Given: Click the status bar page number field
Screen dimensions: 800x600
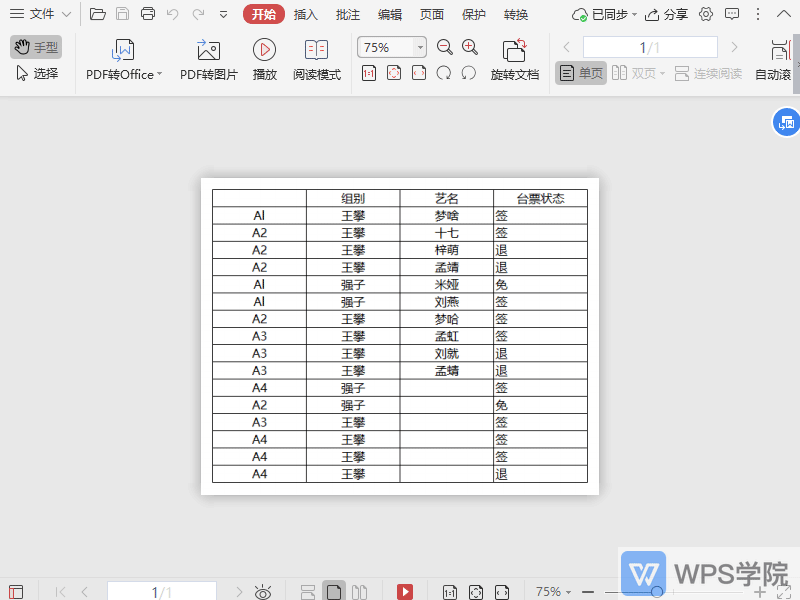Looking at the screenshot, I should [x=162, y=592].
